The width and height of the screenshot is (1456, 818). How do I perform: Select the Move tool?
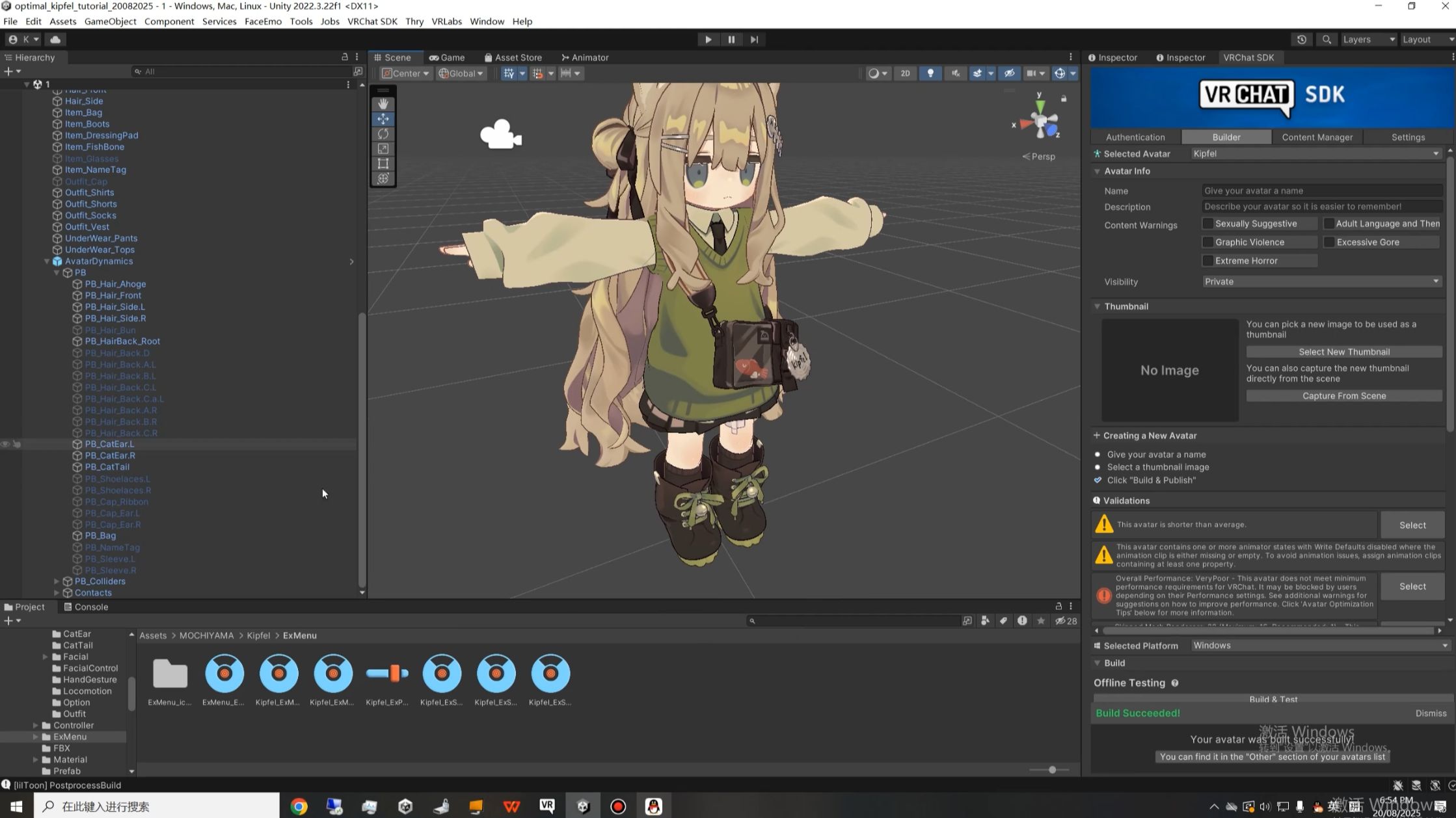pyautogui.click(x=383, y=119)
